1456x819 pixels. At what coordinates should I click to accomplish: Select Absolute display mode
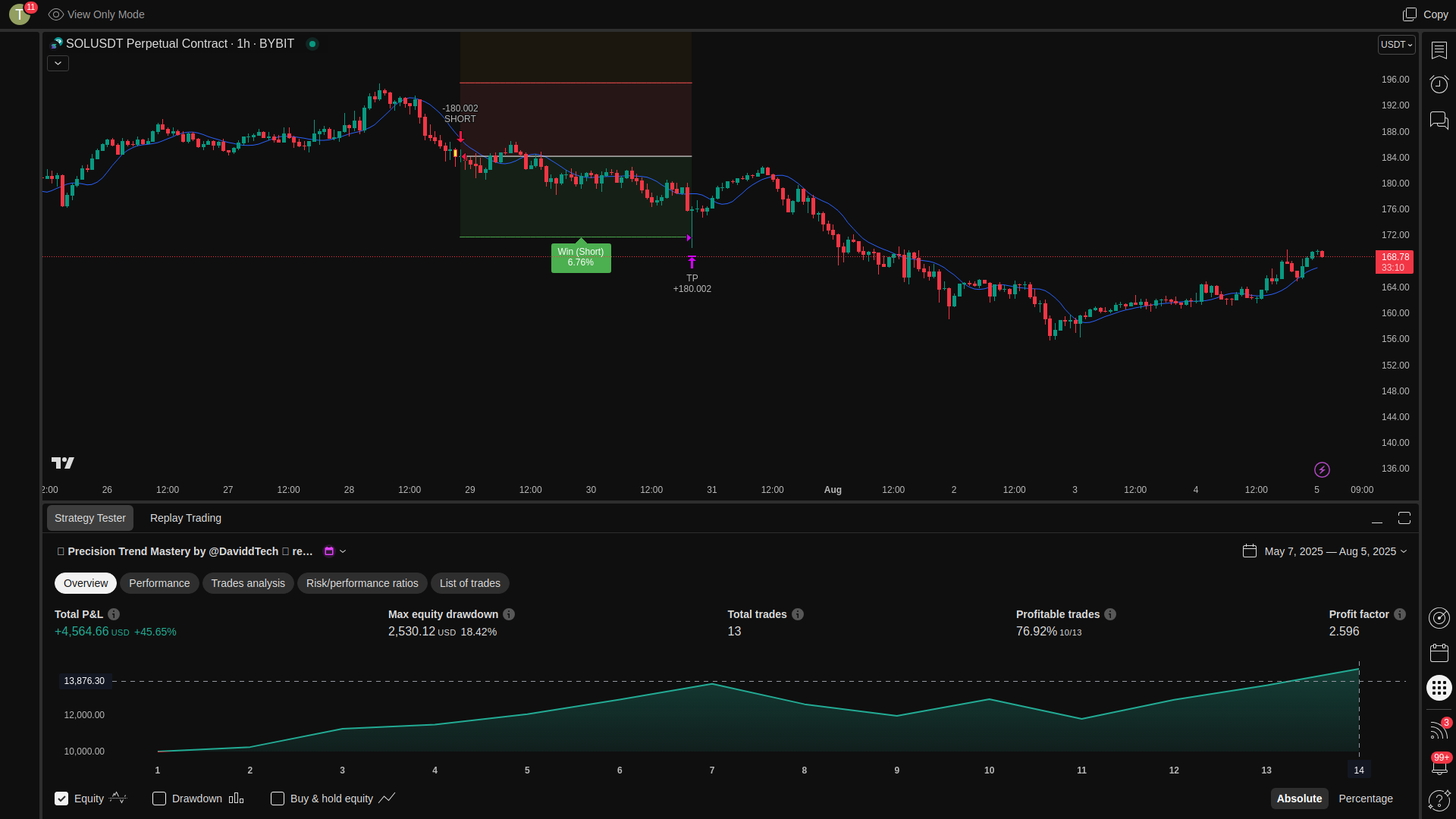[x=1299, y=799]
